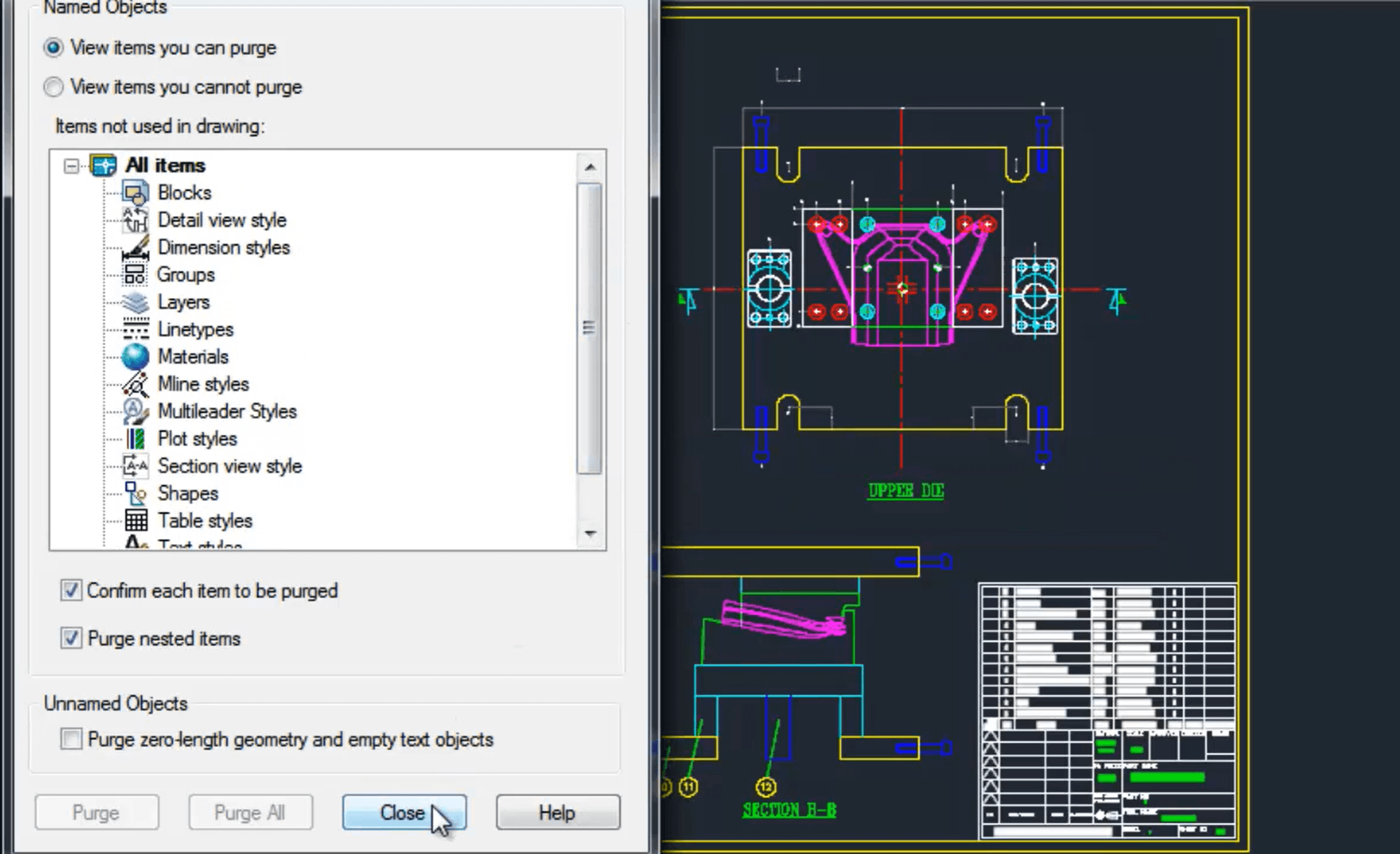Click the Blocks icon in tree

coord(135,193)
